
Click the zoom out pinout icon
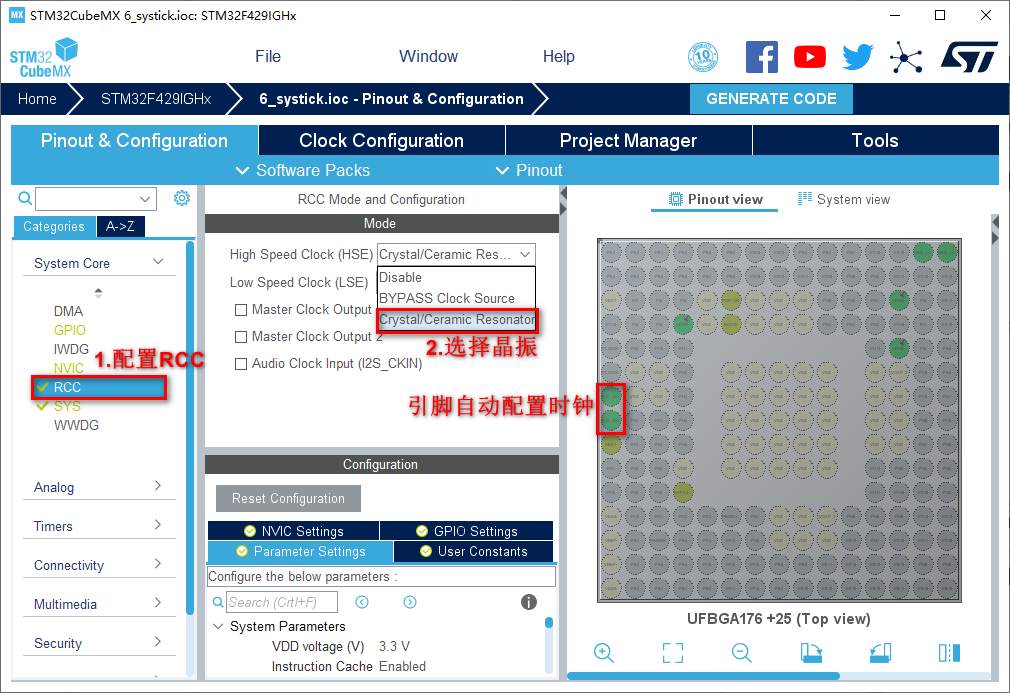[x=741, y=653]
